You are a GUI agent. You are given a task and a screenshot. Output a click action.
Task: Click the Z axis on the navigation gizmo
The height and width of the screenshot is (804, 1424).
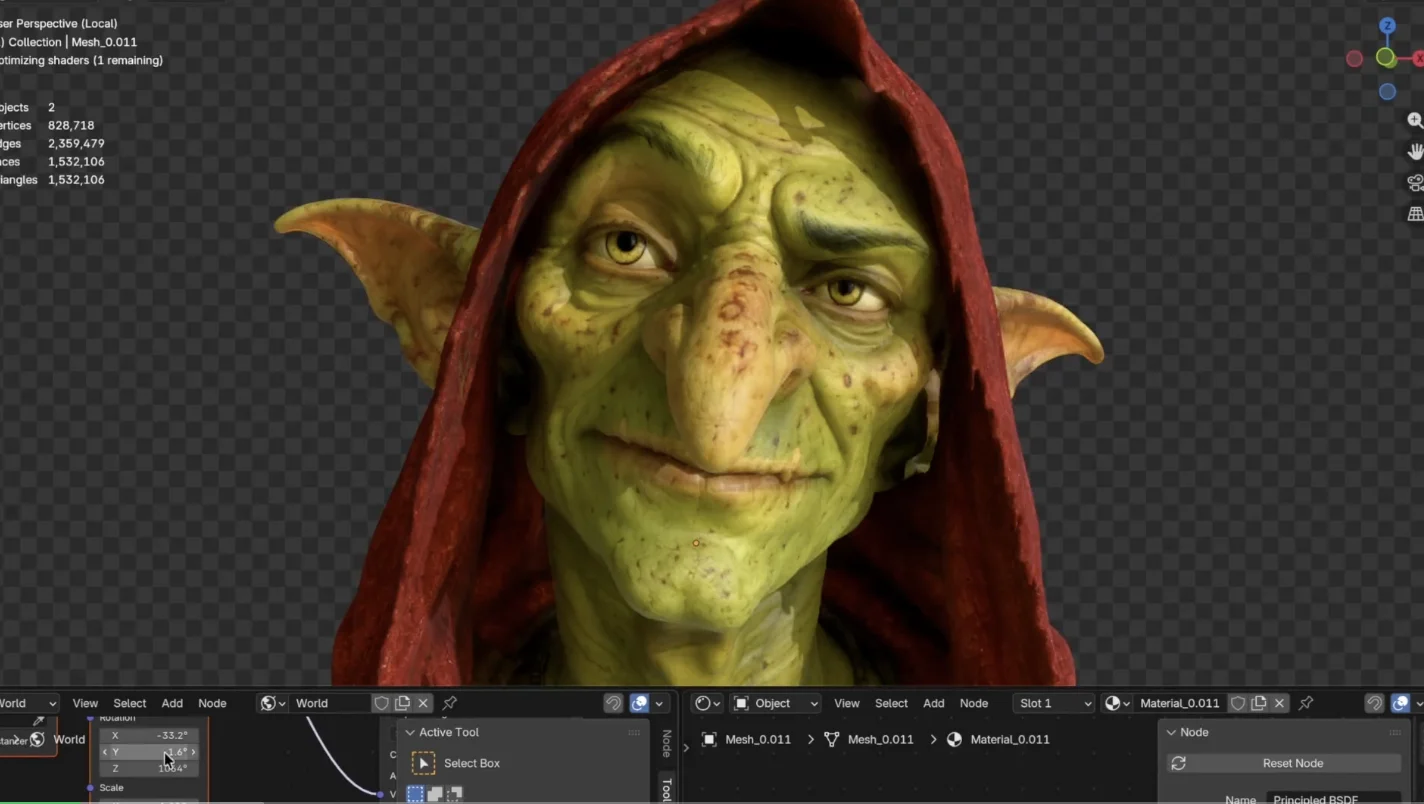(1387, 25)
